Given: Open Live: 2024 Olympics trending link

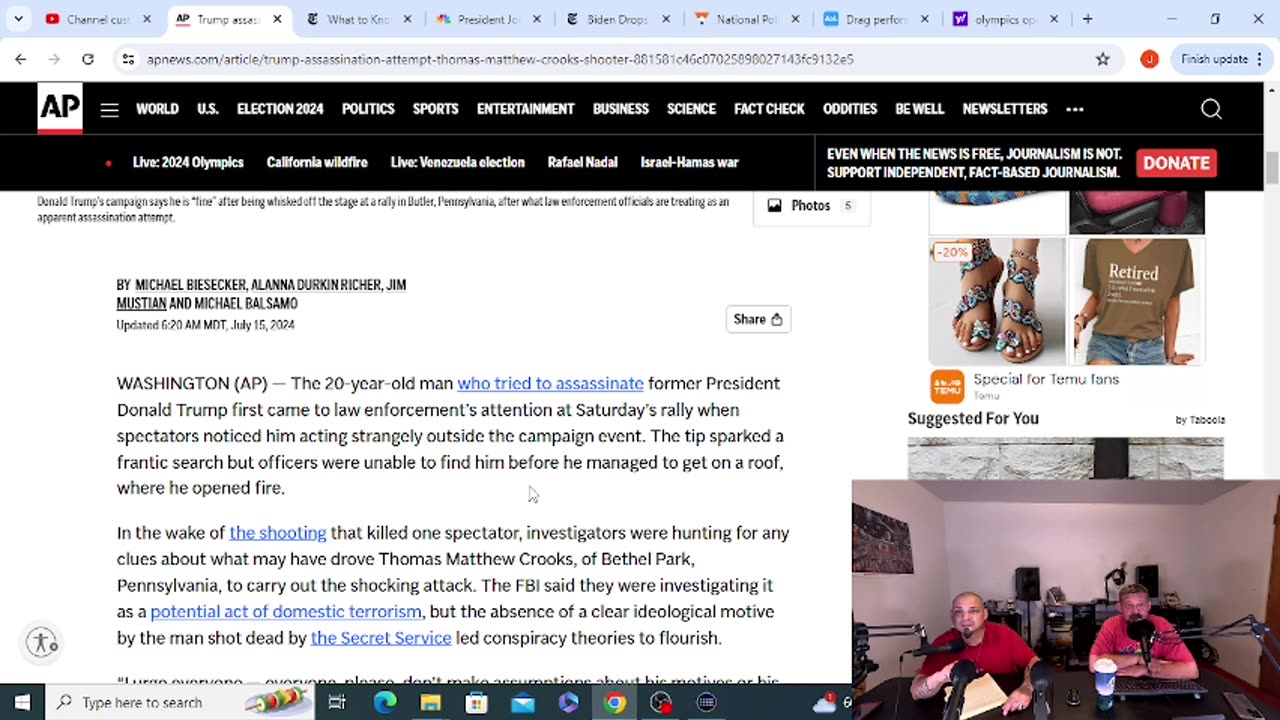Looking at the screenshot, I should (188, 162).
